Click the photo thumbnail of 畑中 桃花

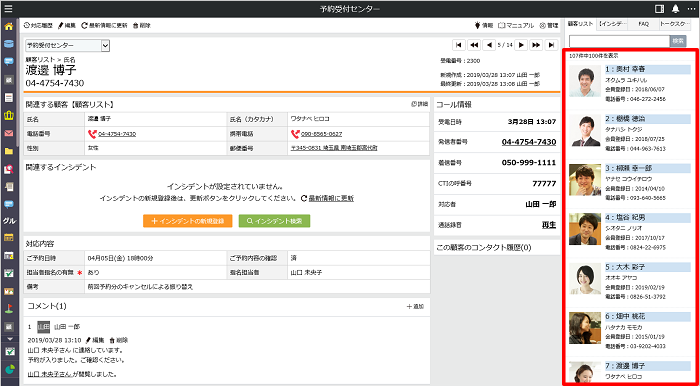[x=585, y=328]
